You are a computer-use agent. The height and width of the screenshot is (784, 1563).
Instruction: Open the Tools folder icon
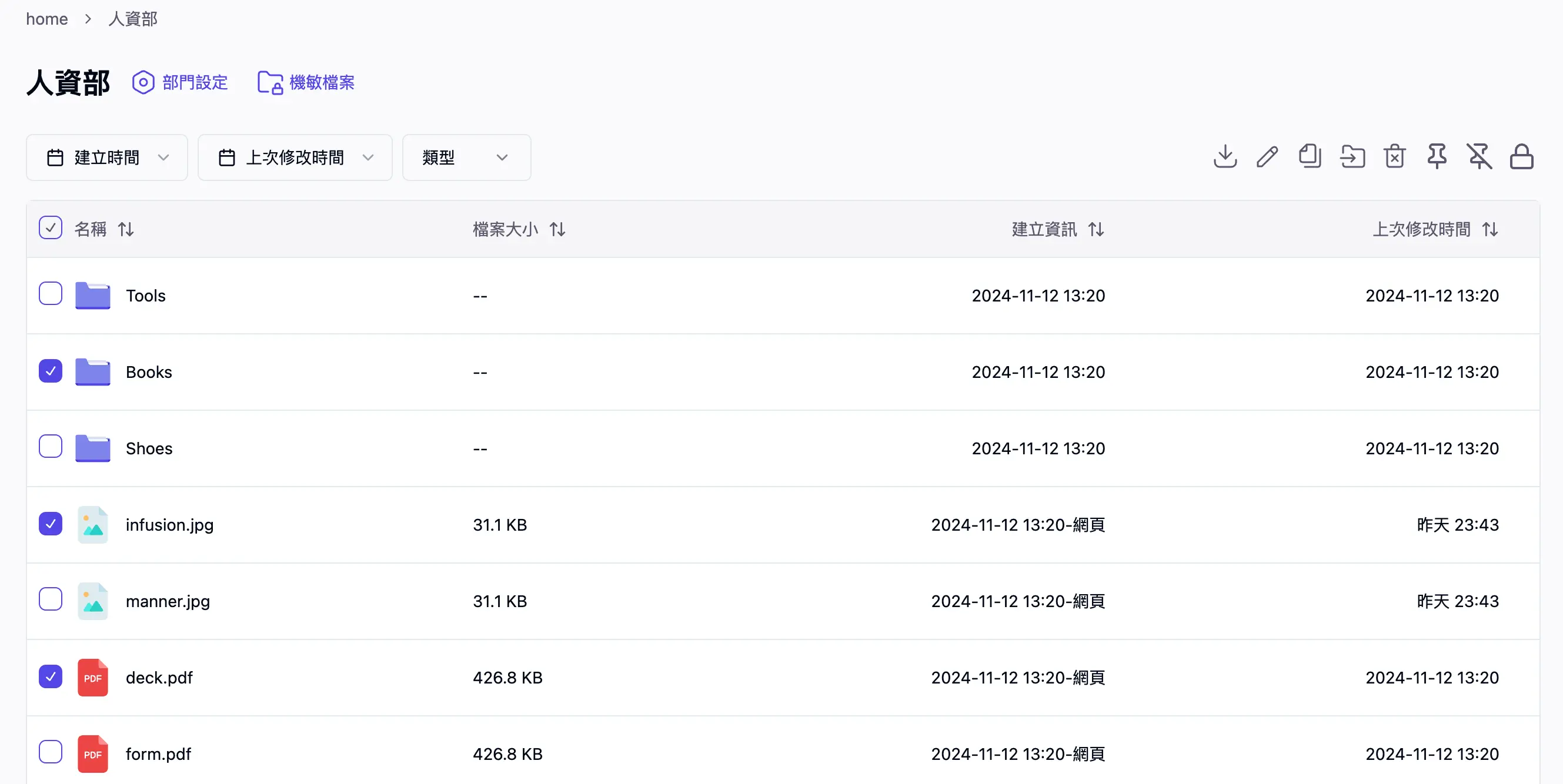pyautogui.click(x=92, y=295)
